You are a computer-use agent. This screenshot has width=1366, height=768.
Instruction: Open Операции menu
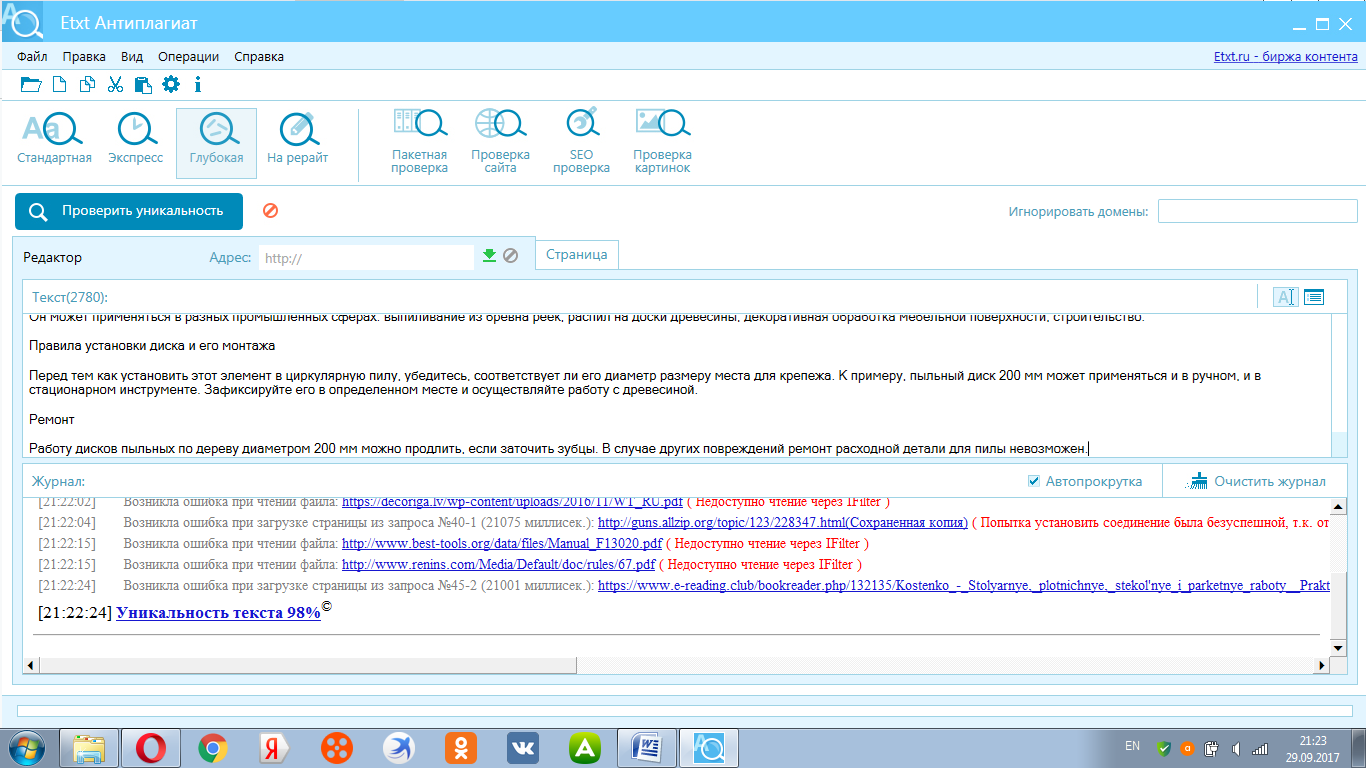pyautogui.click(x=188, y=57)
